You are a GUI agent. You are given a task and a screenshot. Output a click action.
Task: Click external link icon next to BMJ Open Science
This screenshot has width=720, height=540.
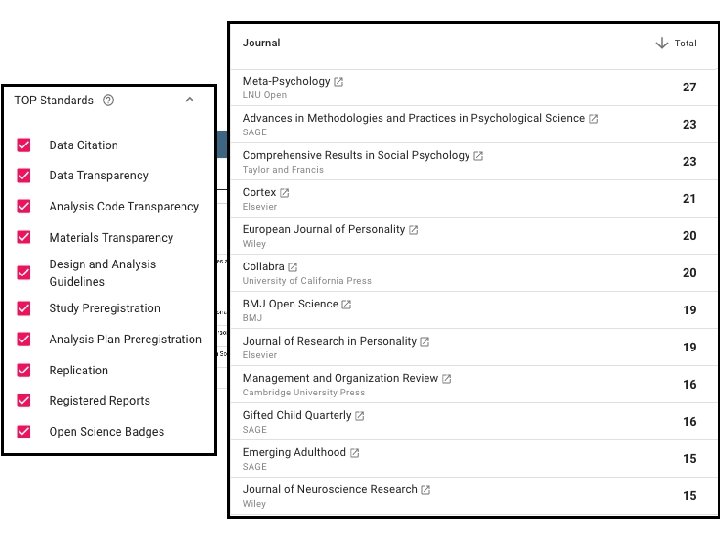tap(346, 304)
